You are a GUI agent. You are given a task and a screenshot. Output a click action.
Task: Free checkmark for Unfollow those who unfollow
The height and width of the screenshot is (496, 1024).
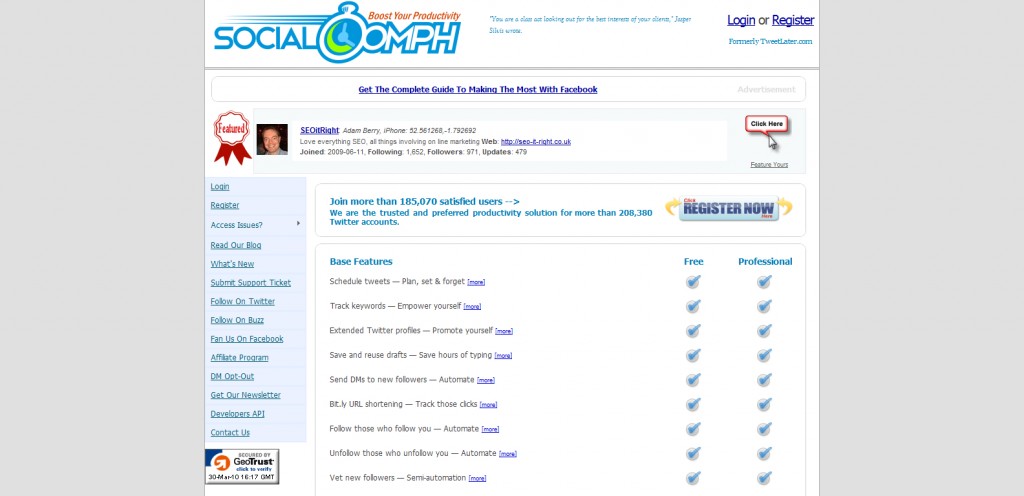pos(693,454)
